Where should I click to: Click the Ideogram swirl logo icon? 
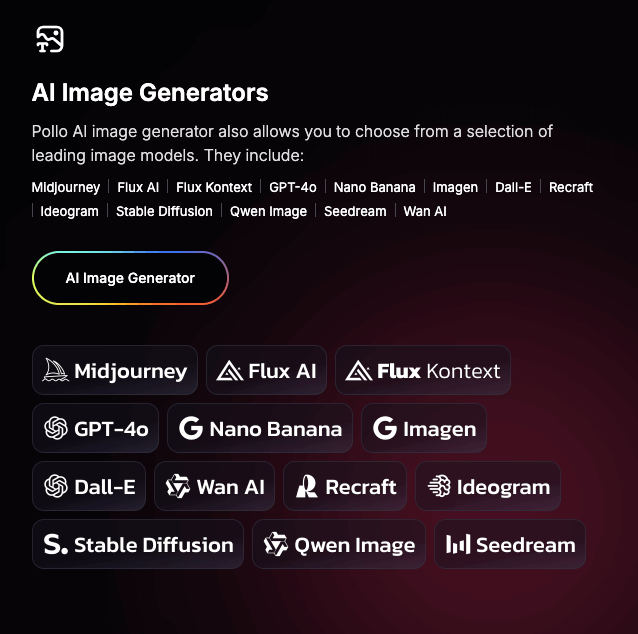[439, 487]
